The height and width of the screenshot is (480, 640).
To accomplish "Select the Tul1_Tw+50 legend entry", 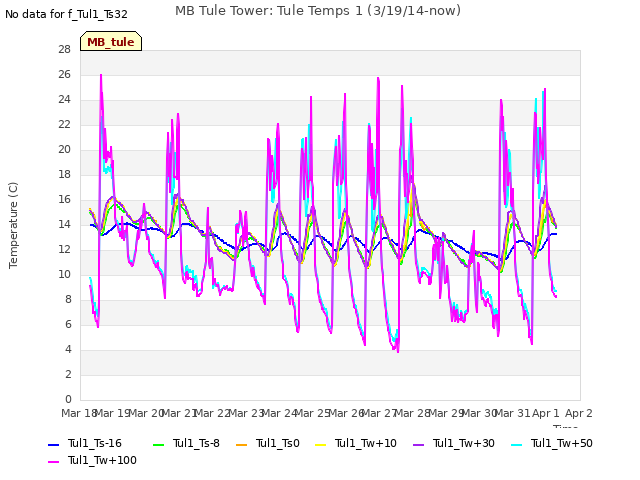I will pyautogui.click(x=552, y=444).
